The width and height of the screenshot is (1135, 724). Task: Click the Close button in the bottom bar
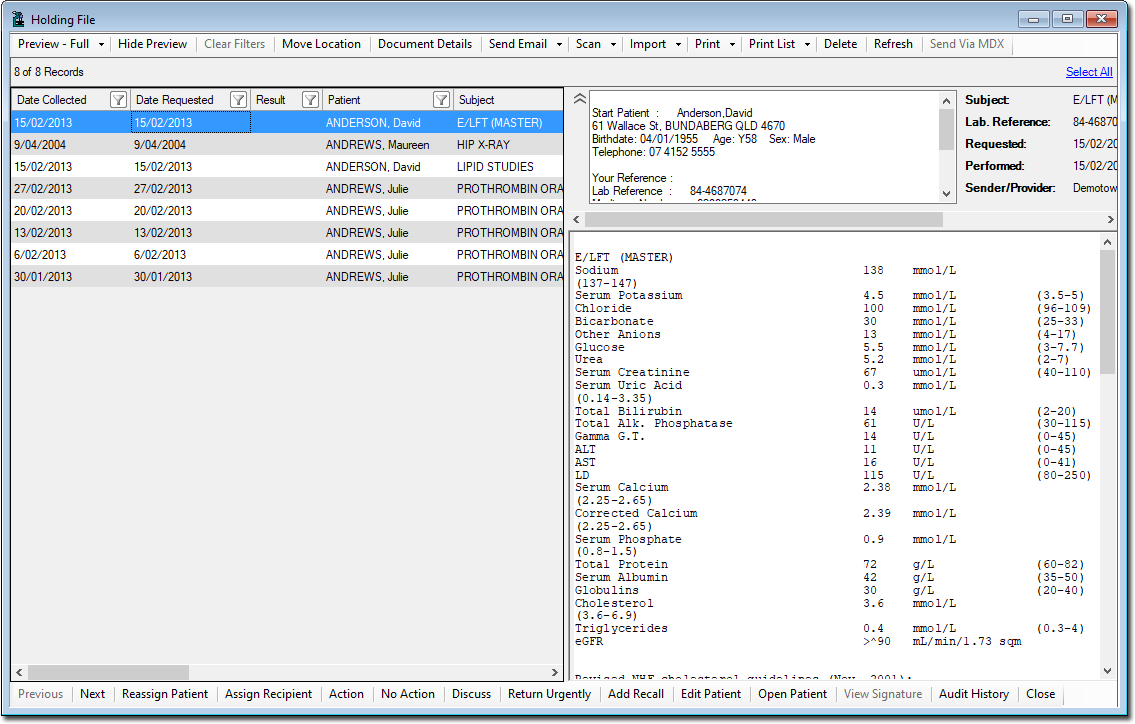(x=1041, y=694)
